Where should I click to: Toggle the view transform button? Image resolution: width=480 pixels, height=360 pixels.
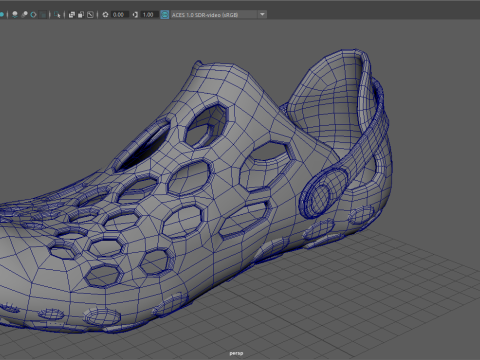(x=165, y=15)
